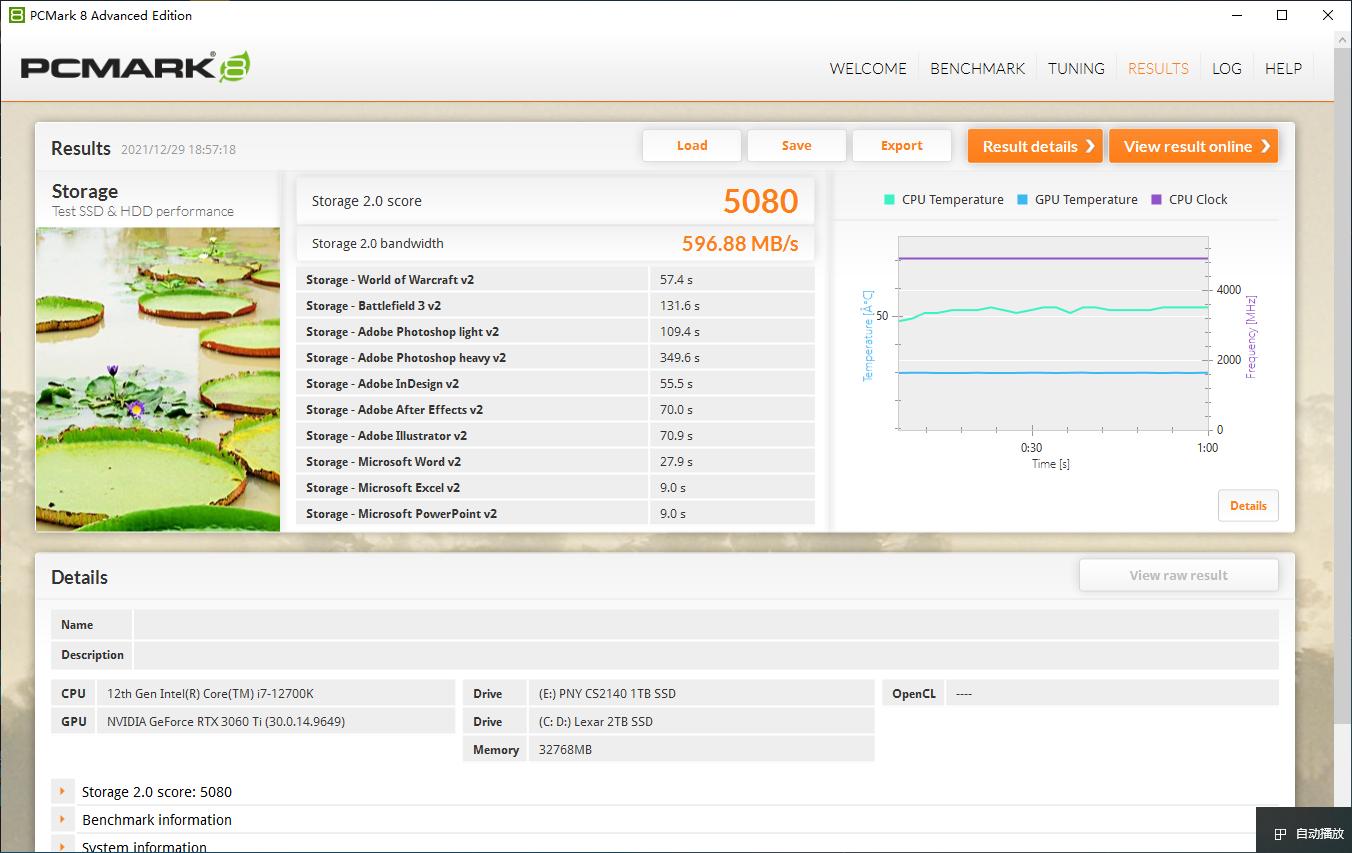Open the LOG tab
Image resolution: width=1352 pixels, height=853 pixels.
[1226, 69]
